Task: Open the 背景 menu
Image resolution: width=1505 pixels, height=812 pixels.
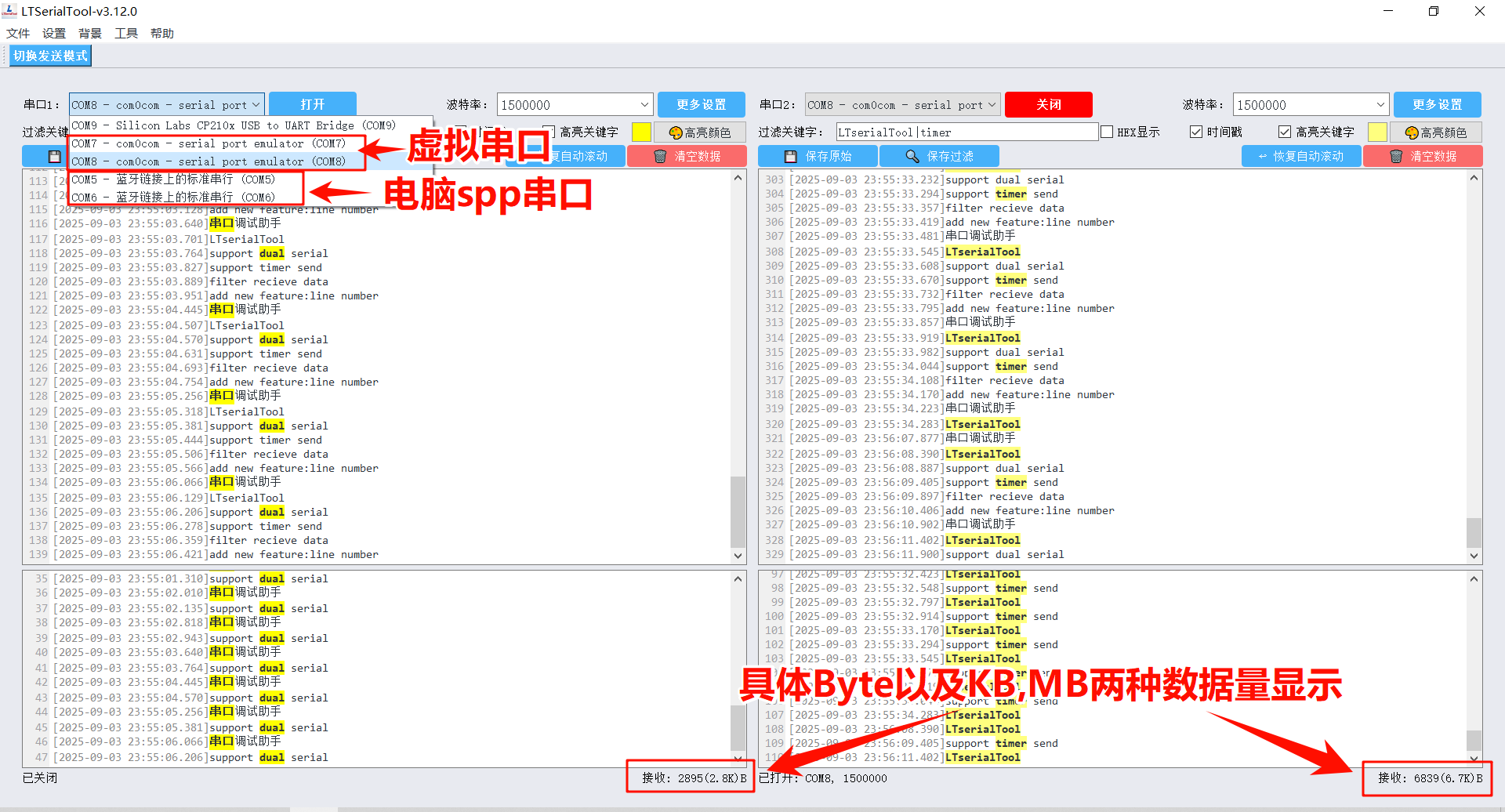Action: 90,33
